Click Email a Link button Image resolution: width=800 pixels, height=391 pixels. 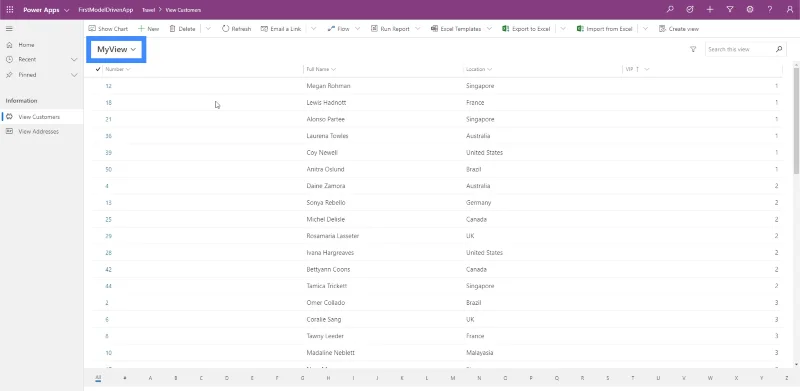(281, 29)
